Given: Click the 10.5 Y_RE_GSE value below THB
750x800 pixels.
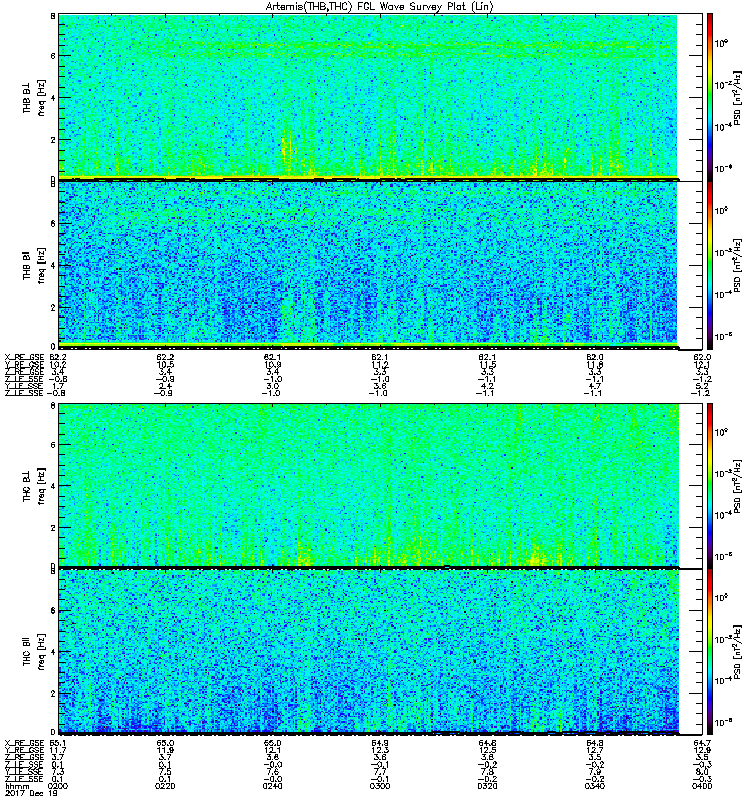Looking at the screenshot, I should (x=165, y=365).
